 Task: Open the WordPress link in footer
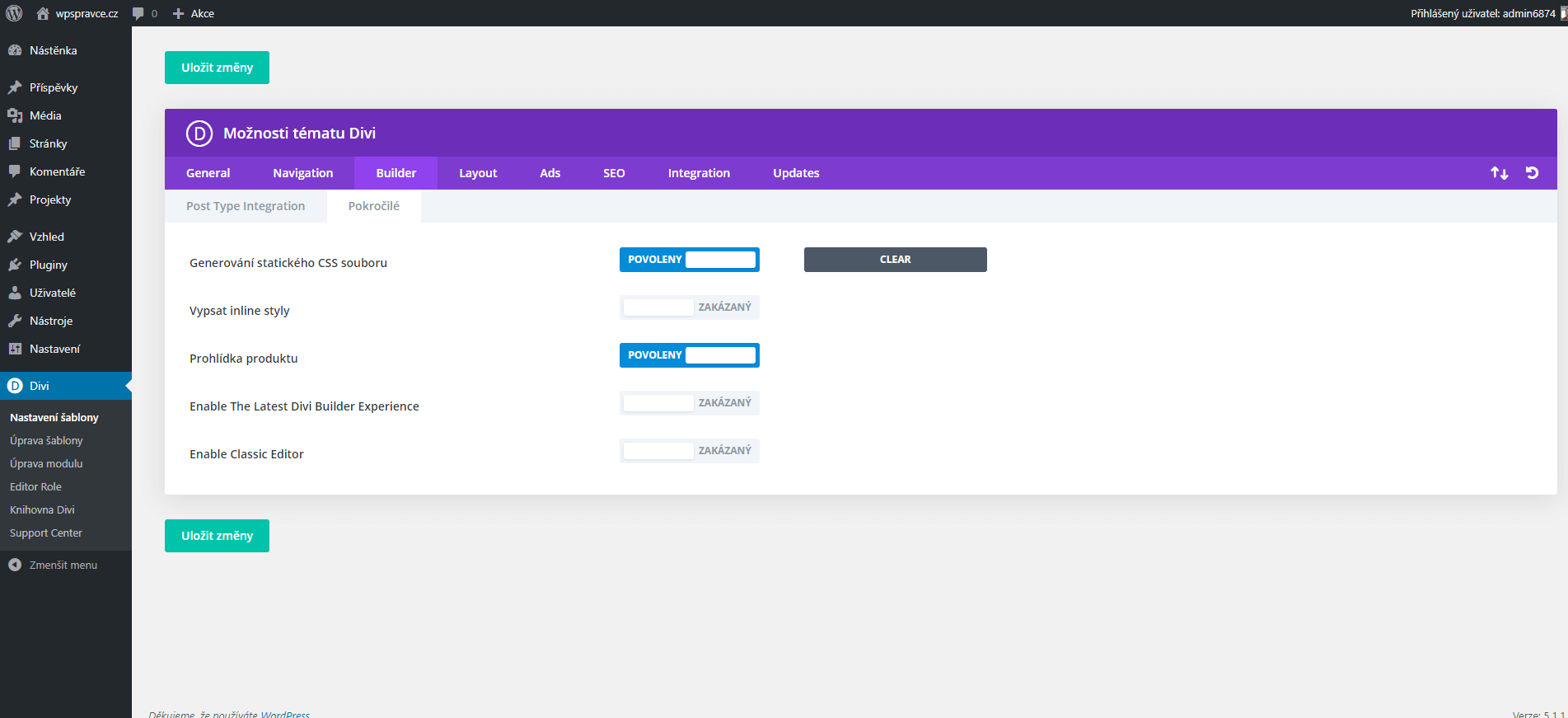coord(285,714)
